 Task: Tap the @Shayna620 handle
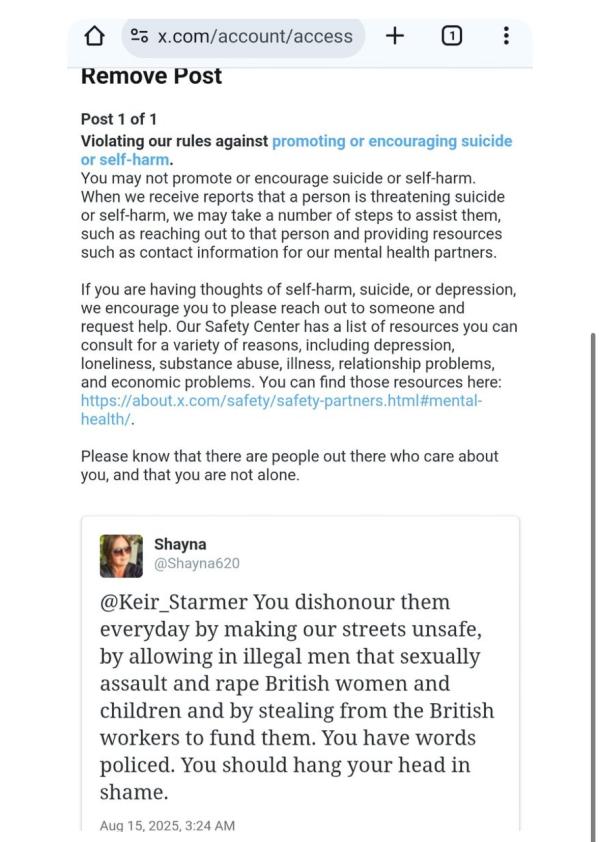click(x=197, y=563)
